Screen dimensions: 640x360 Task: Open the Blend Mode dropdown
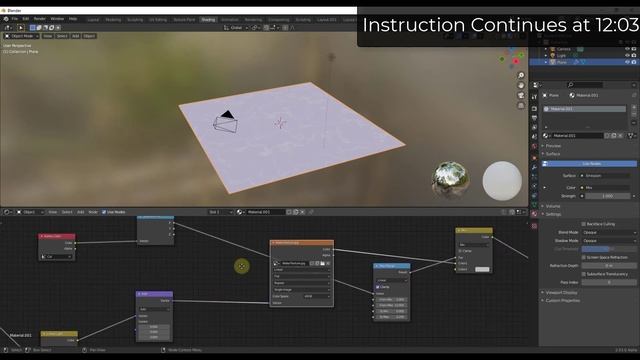point(609,232)
